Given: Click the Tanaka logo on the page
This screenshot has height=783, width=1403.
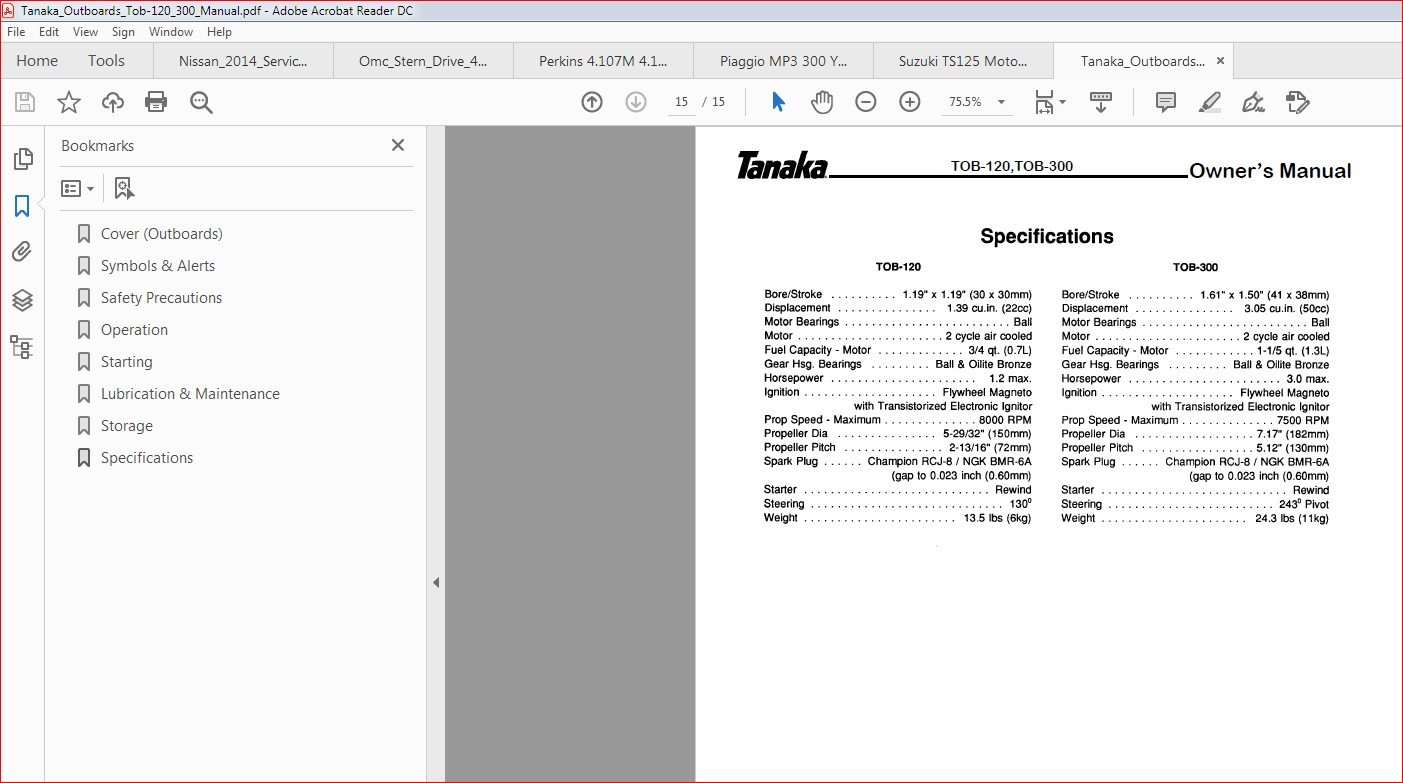Looking at the screenshot, I should click(782, 166).
